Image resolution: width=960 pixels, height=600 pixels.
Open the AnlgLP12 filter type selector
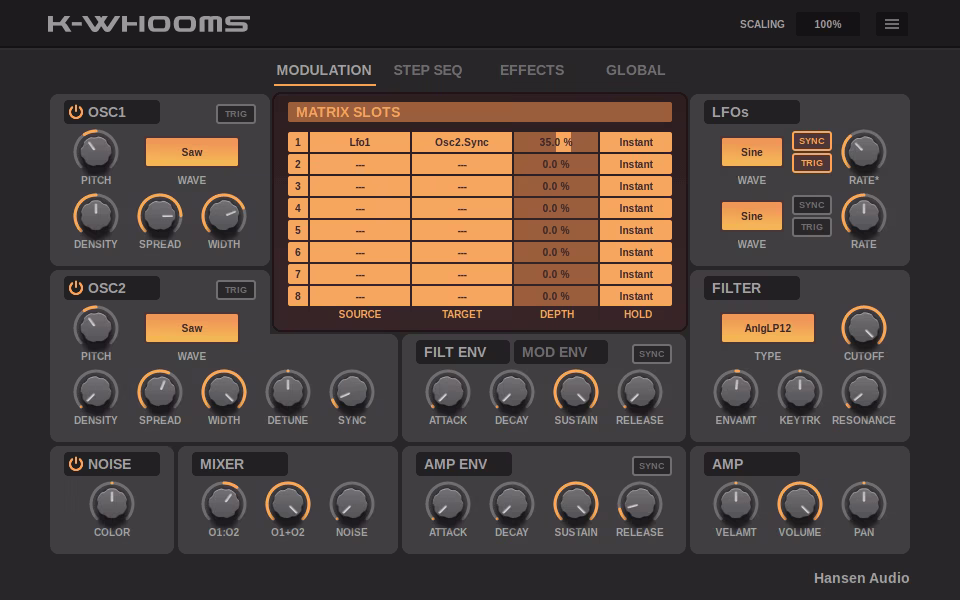tap(767, 327)
